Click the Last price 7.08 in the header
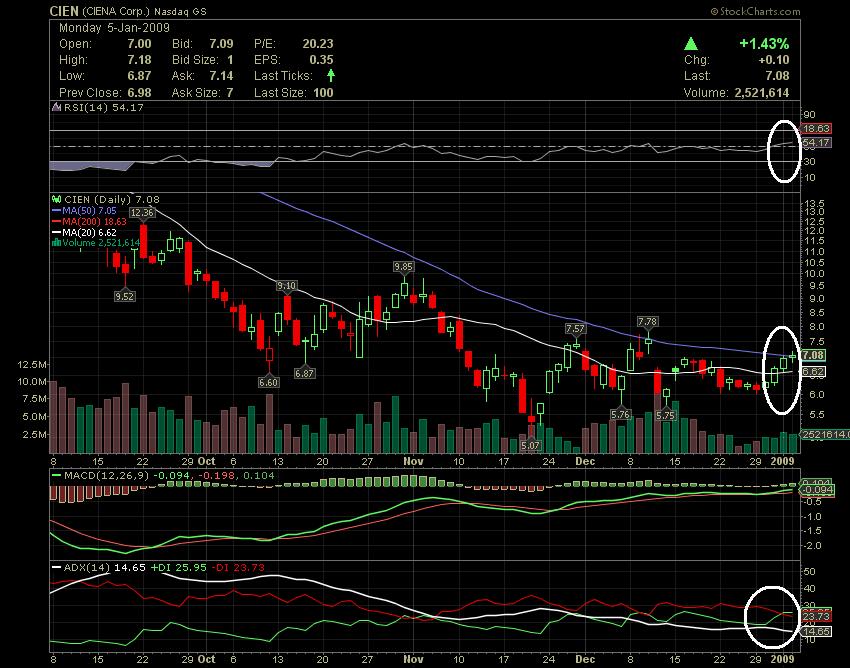This screenshot has height=668, width=850. (x=778, y=76)
